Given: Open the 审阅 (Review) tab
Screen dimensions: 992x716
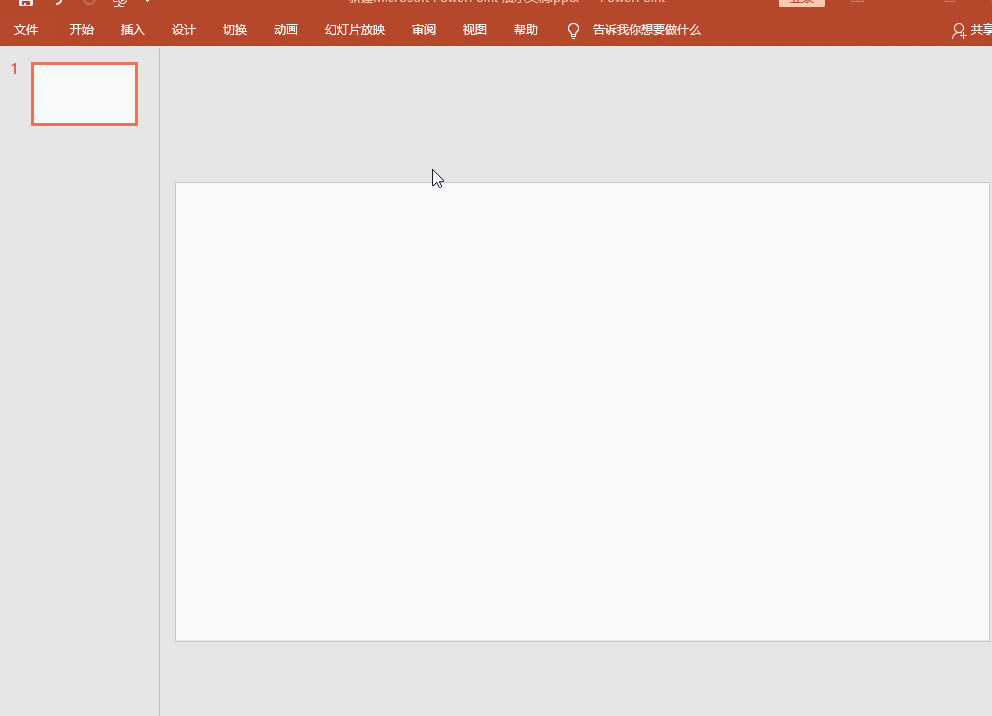Looking at the screenshot, I should [424, 30].
